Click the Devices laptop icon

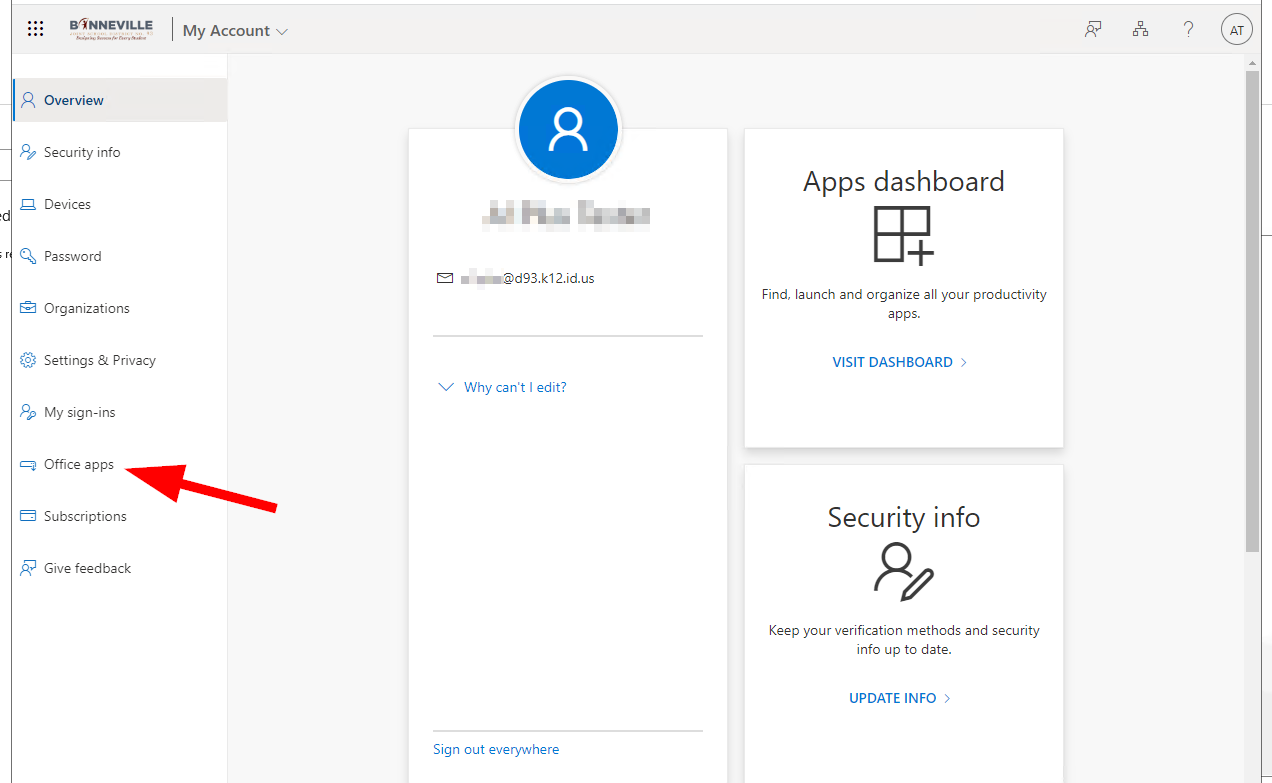(x=27, y=203)
